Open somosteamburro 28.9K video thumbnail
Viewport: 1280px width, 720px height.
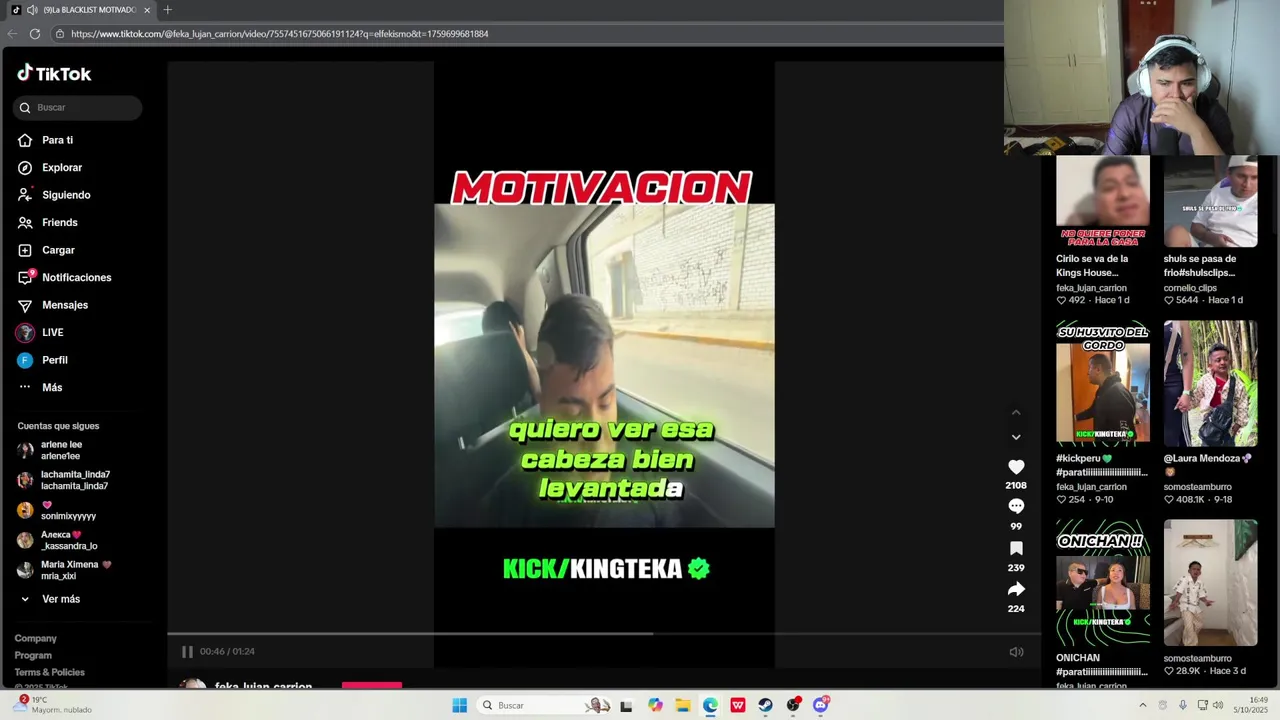click(x=1210, y=582)
